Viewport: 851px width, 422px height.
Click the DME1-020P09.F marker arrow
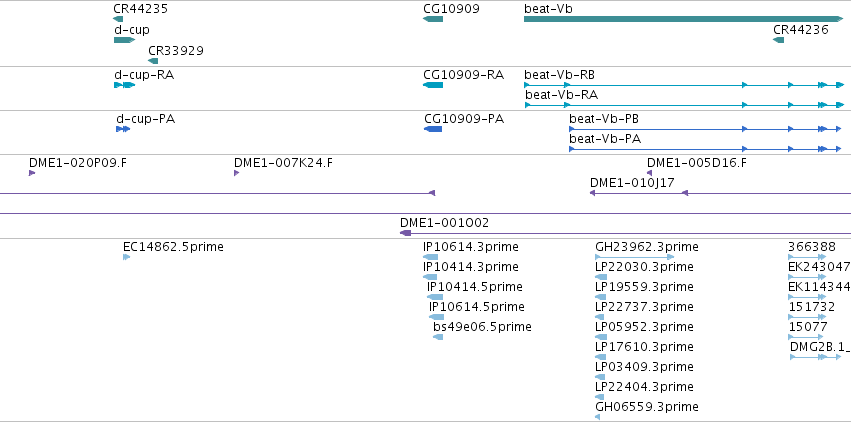point(32,173)
